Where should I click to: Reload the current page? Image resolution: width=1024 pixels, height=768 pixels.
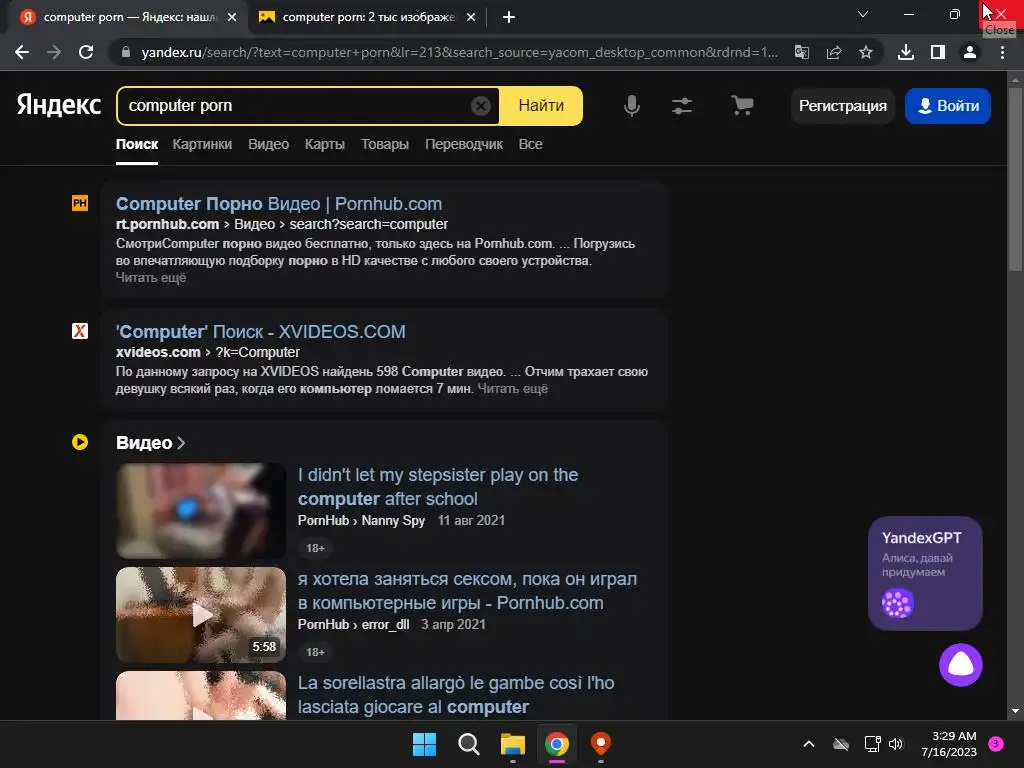[86, 52]
